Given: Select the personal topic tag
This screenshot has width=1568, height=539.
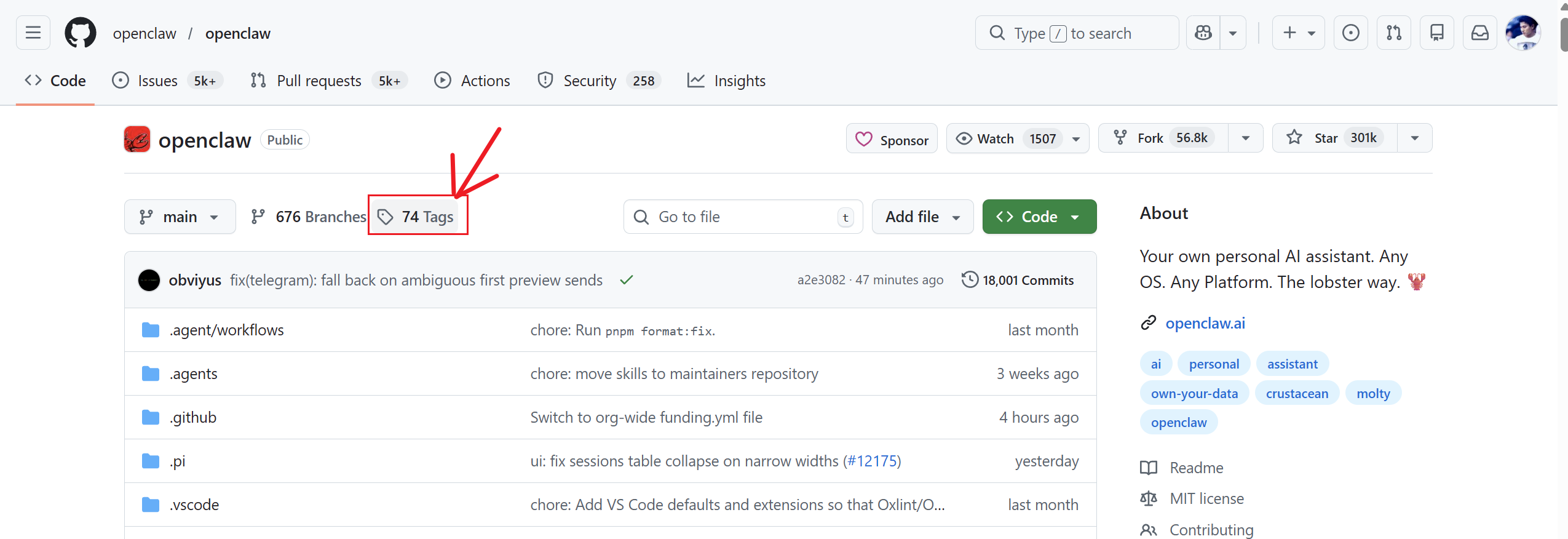Looking at the screenshot, I should tap(1214, 364).
